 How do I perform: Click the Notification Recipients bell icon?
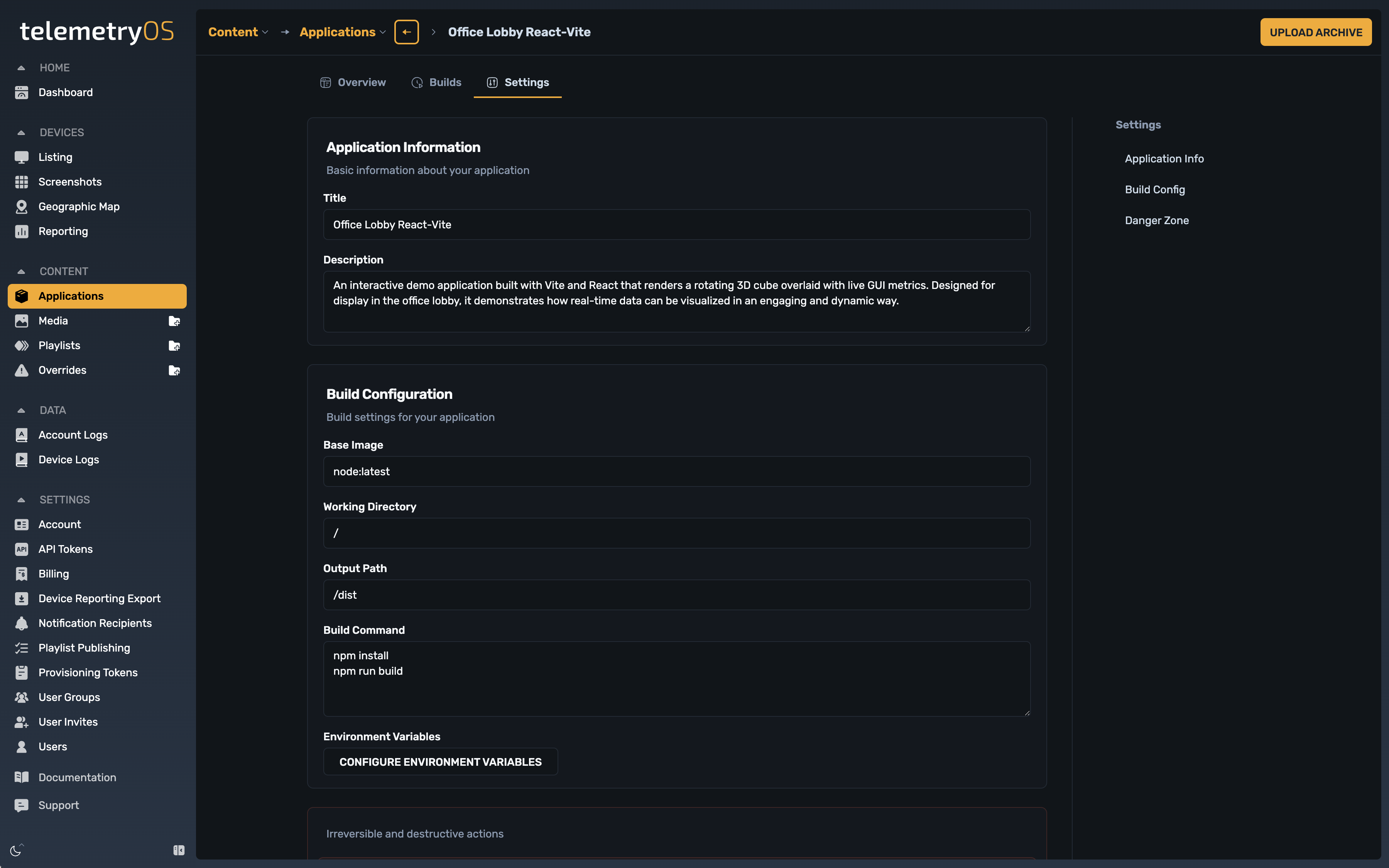tap(22, 623)
